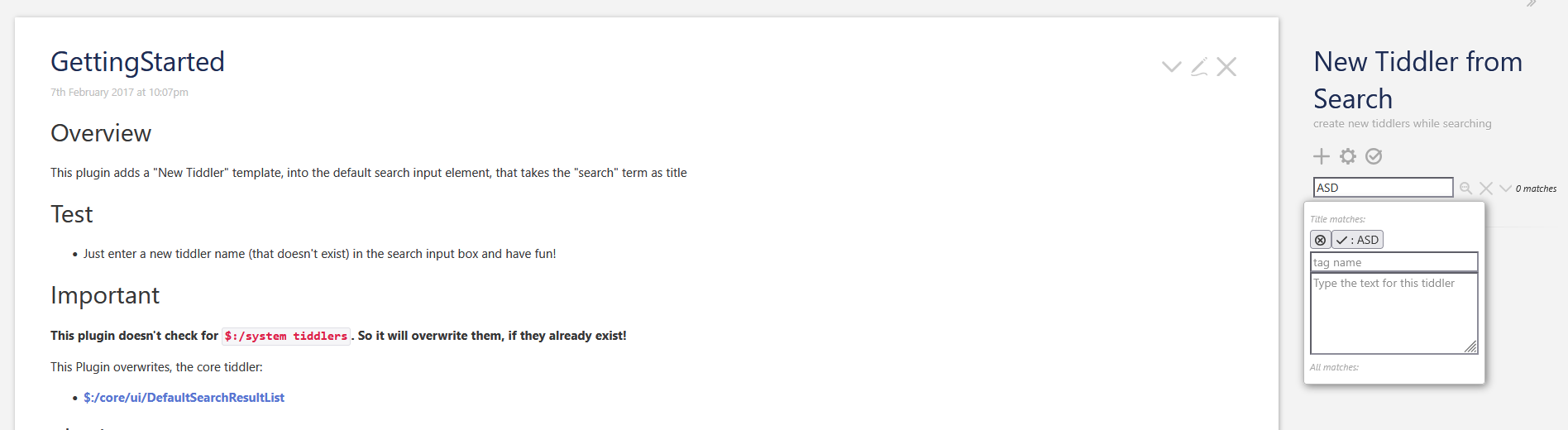
Task: Click the 'New Tiddler from Search' site title
Action: click(x=1417, y=80)
